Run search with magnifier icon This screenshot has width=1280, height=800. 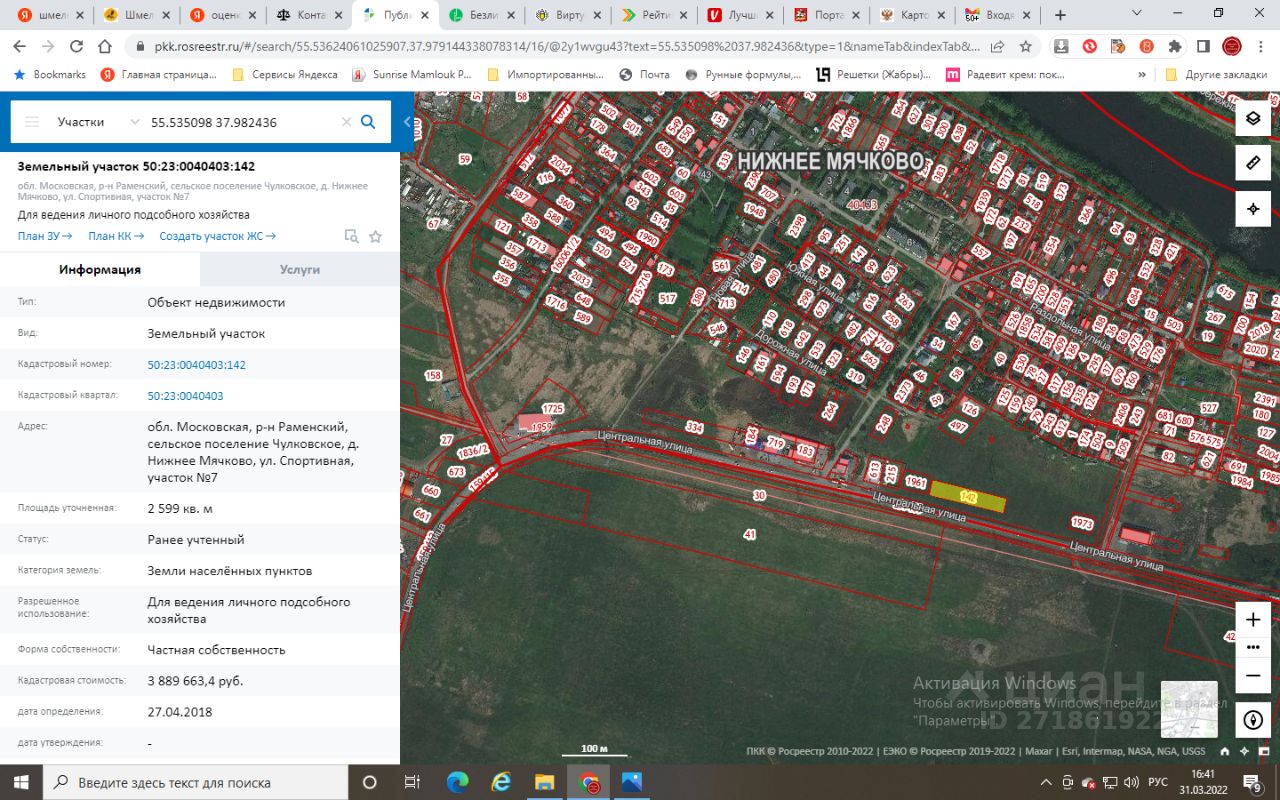tap(368, 122)
